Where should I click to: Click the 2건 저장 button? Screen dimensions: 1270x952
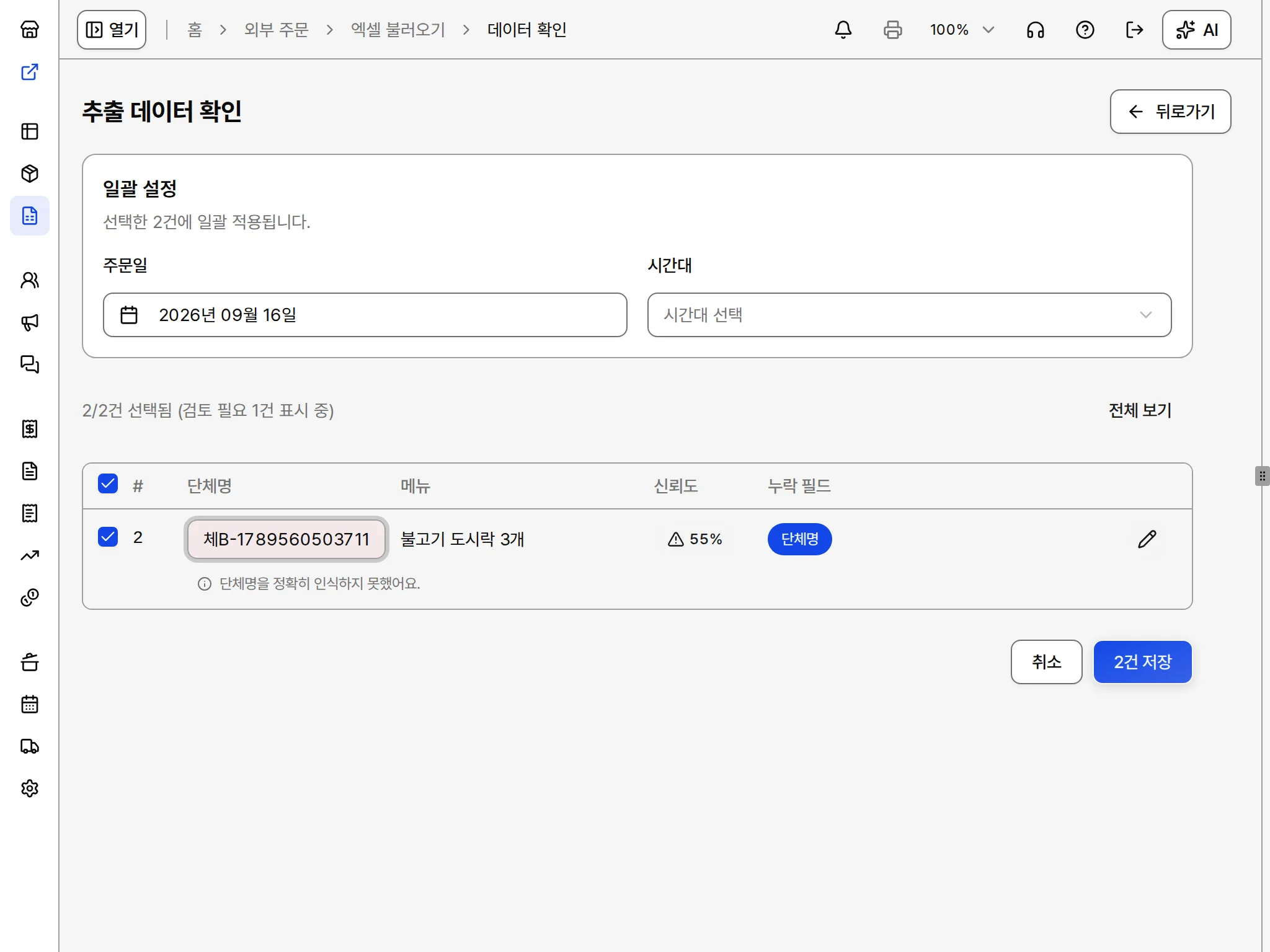[x=1142, y=662]
